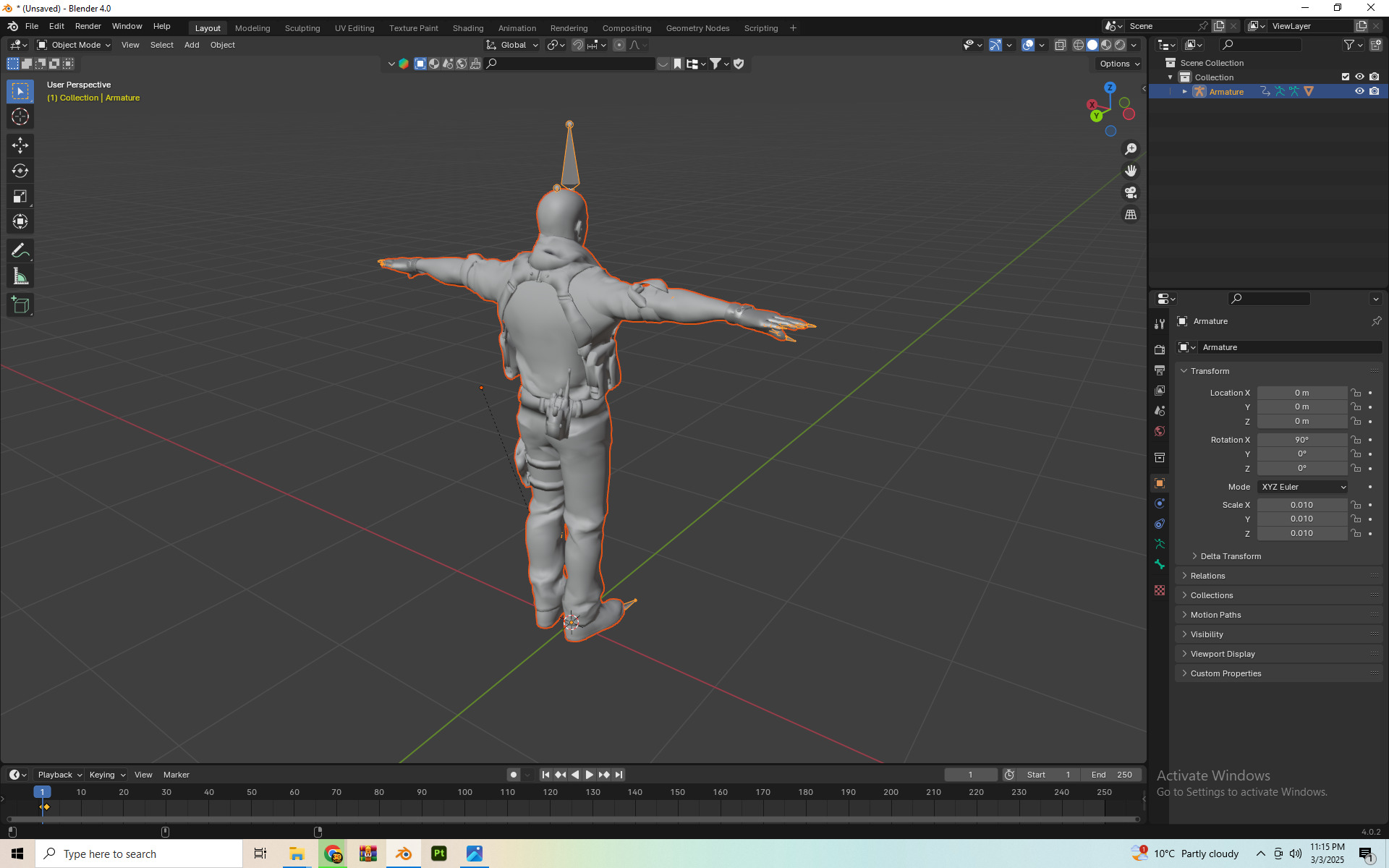Viewport: 1389px width, 868px height.
Task: Switch to the Sculpting workspace tab
Action: [302, 28]
